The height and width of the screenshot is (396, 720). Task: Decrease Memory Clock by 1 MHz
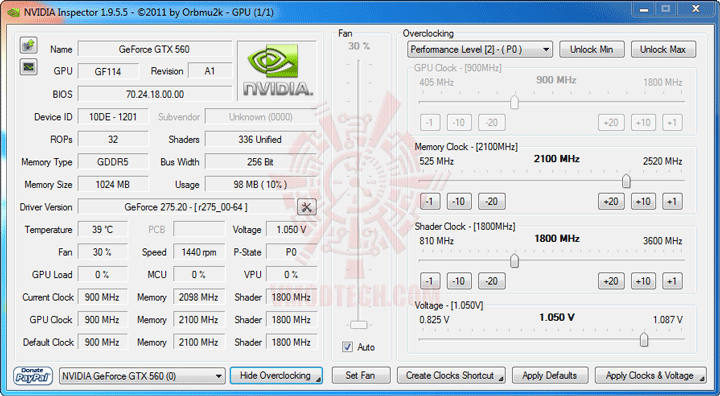click(x=430, y=201)
